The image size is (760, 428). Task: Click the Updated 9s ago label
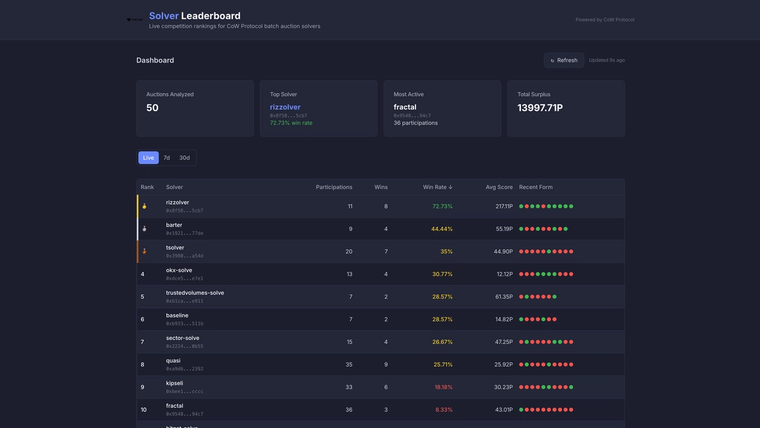(606, 60)
